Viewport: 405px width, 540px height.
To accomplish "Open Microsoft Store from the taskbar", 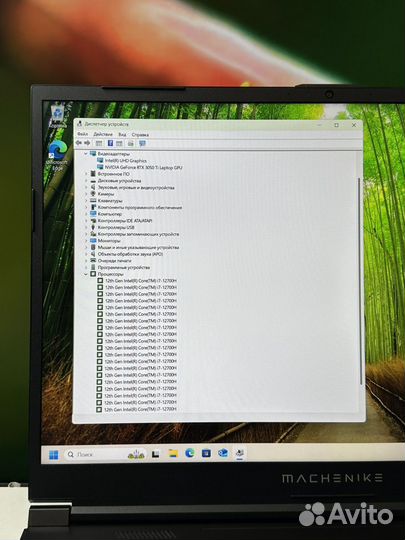I will 206,453.
